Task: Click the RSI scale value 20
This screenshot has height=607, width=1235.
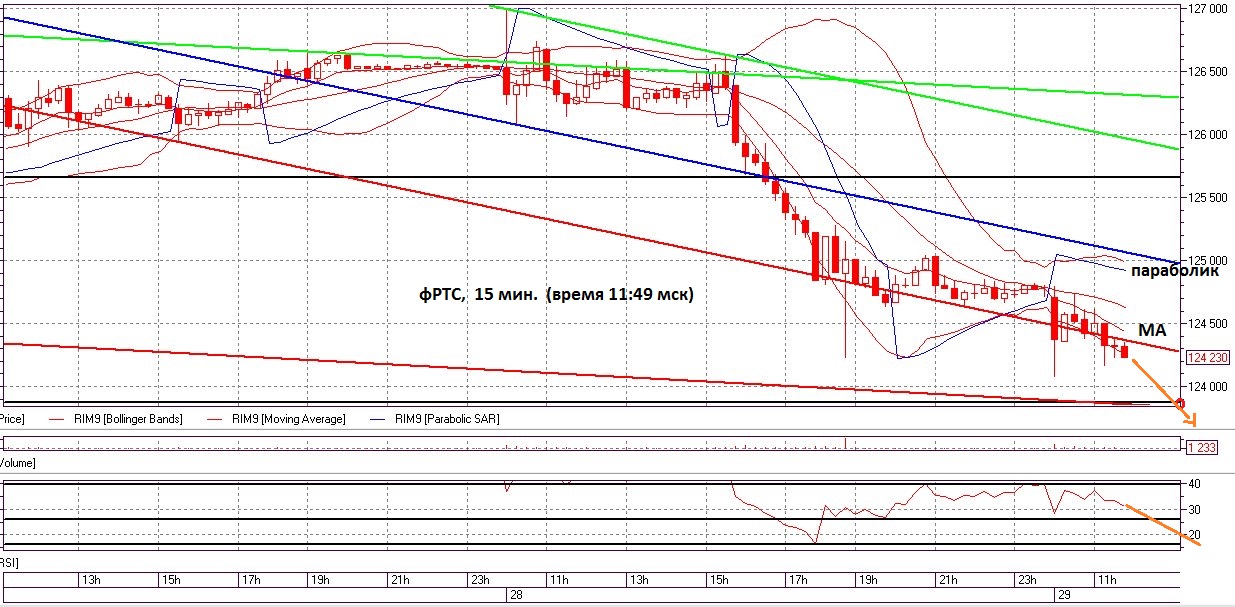Action: coord(1193,536)
